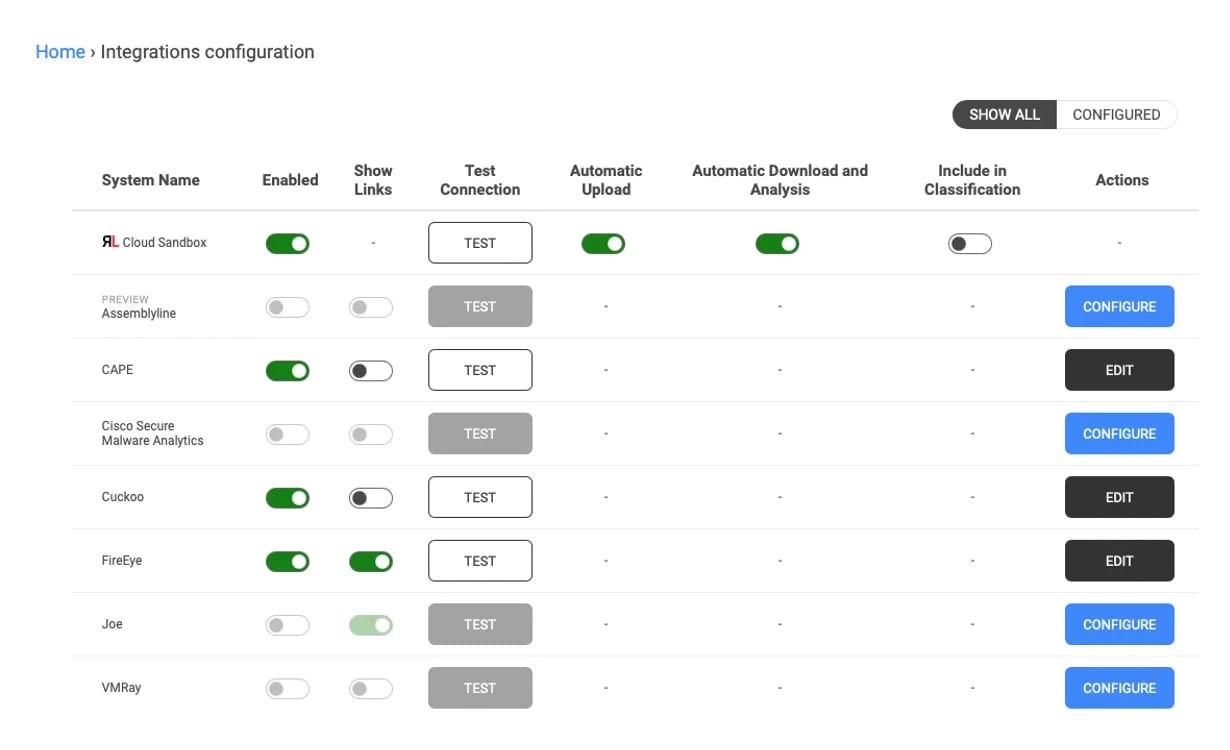Disable the FireEye Enabled toggle
The height and width of the screenshot is (750, 1230).
pyautogui.click(x=288, y=562)
